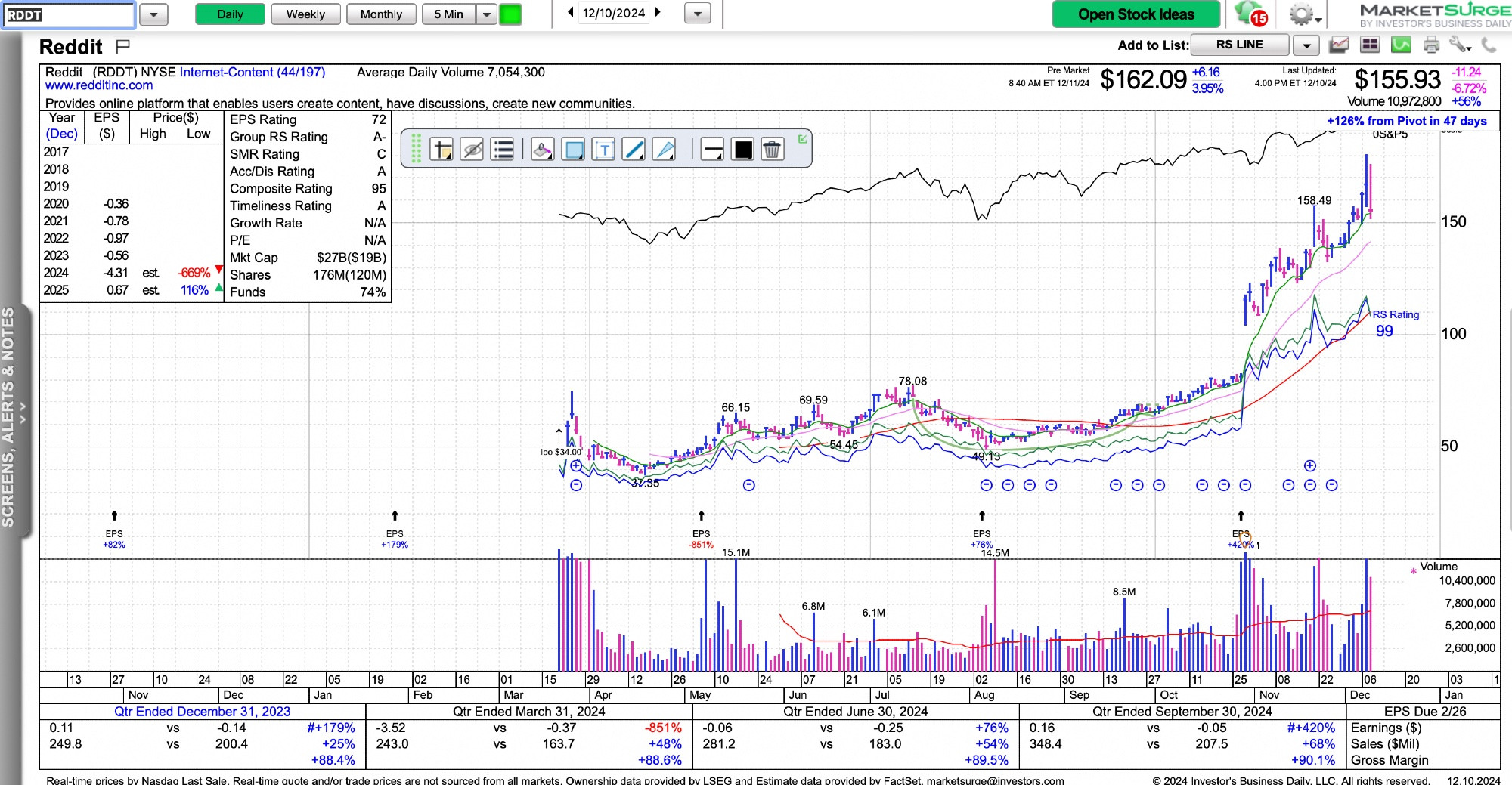The height and width of the screenshot is (785, 1512).
Task: Click RS LINE list button
Action: (x=1239, y=45)
